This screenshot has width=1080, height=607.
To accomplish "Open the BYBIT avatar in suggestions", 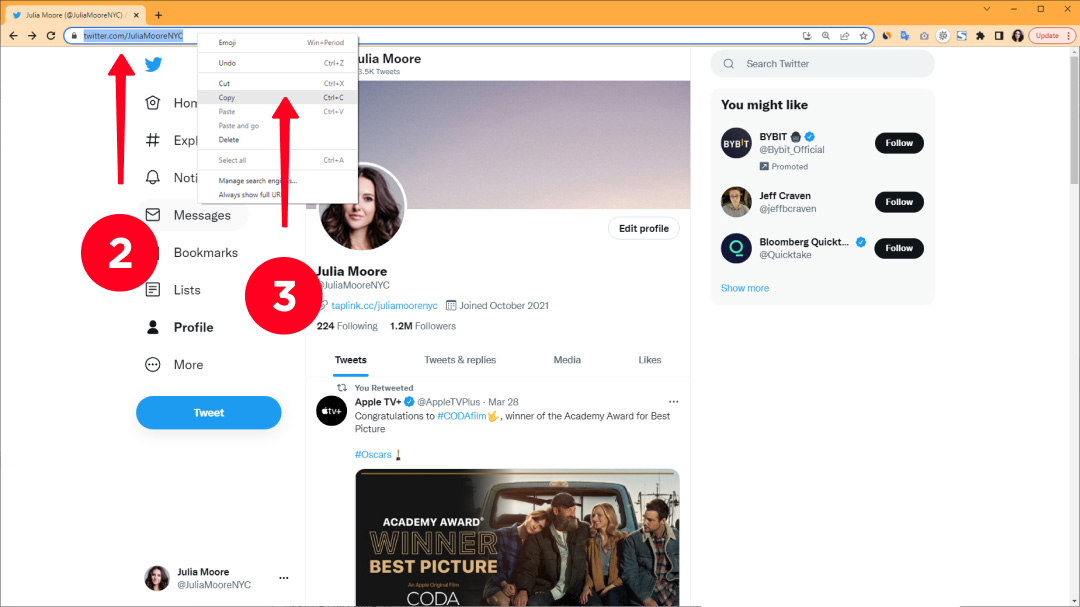I will click(736, 143).
